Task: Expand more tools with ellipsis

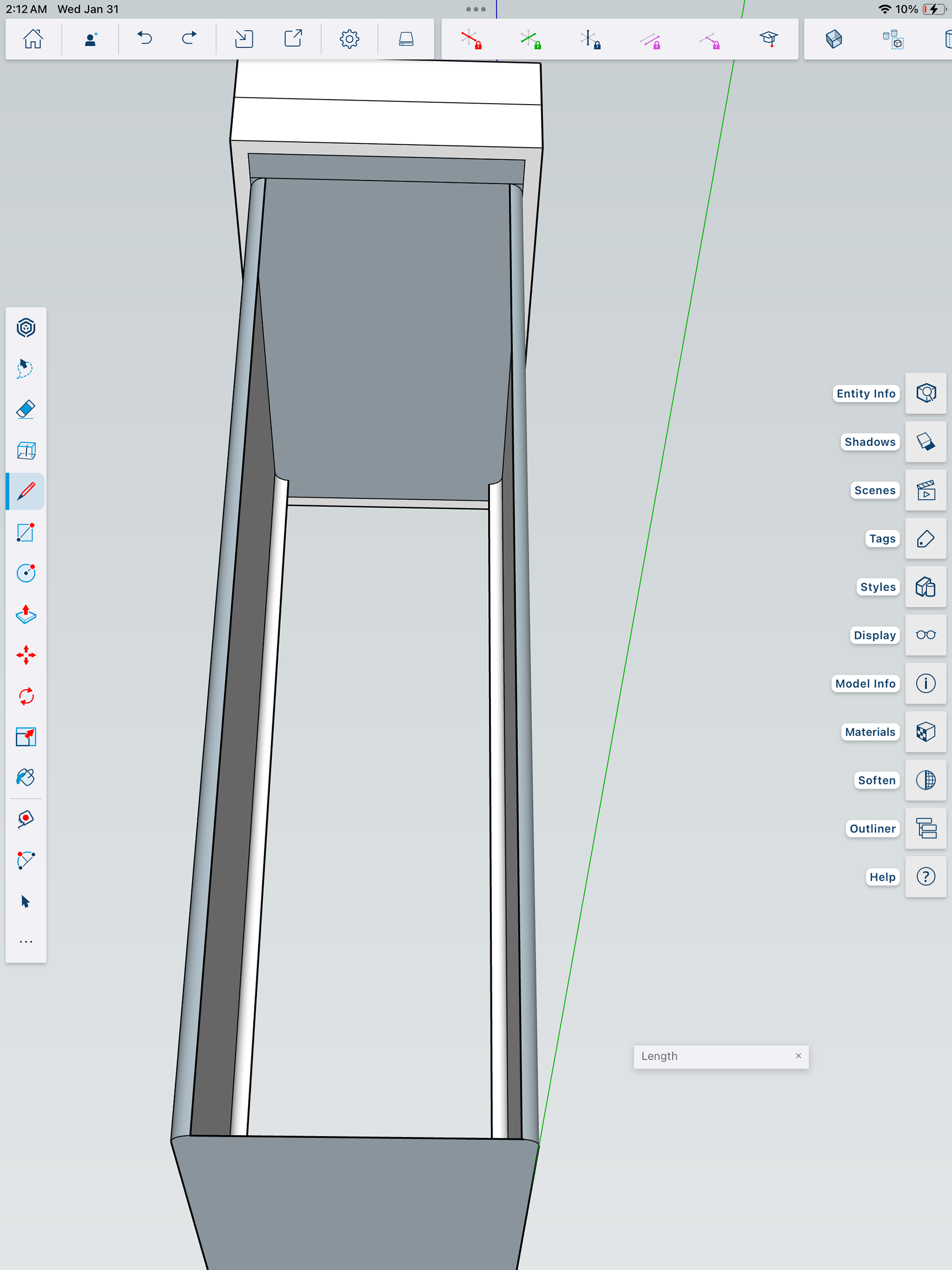Action: coord(26,942)
